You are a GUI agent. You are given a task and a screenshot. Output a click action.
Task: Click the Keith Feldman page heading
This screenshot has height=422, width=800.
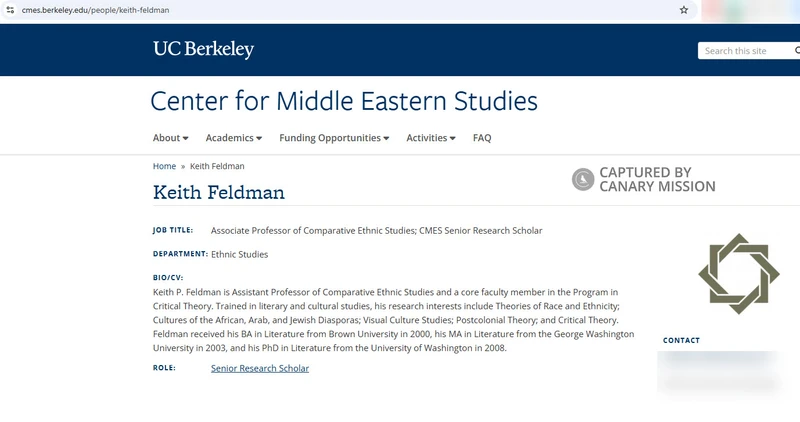point(219,192)
